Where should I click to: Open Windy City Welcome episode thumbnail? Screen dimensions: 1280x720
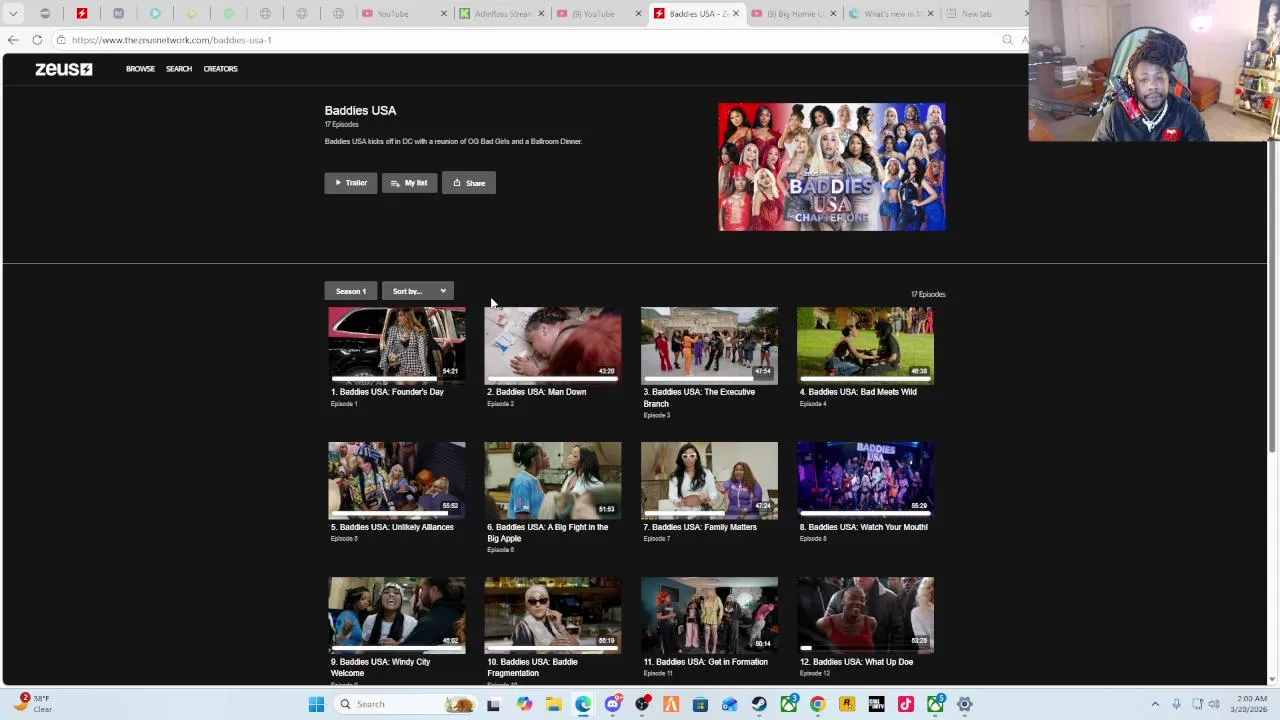(x=397, y=615)
